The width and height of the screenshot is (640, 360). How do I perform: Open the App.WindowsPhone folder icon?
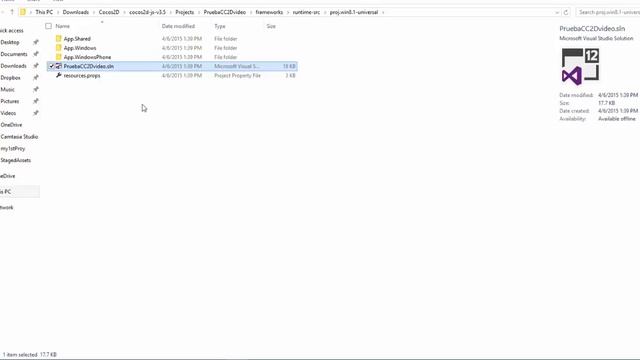pyautogui.click(x=58, y=57)
